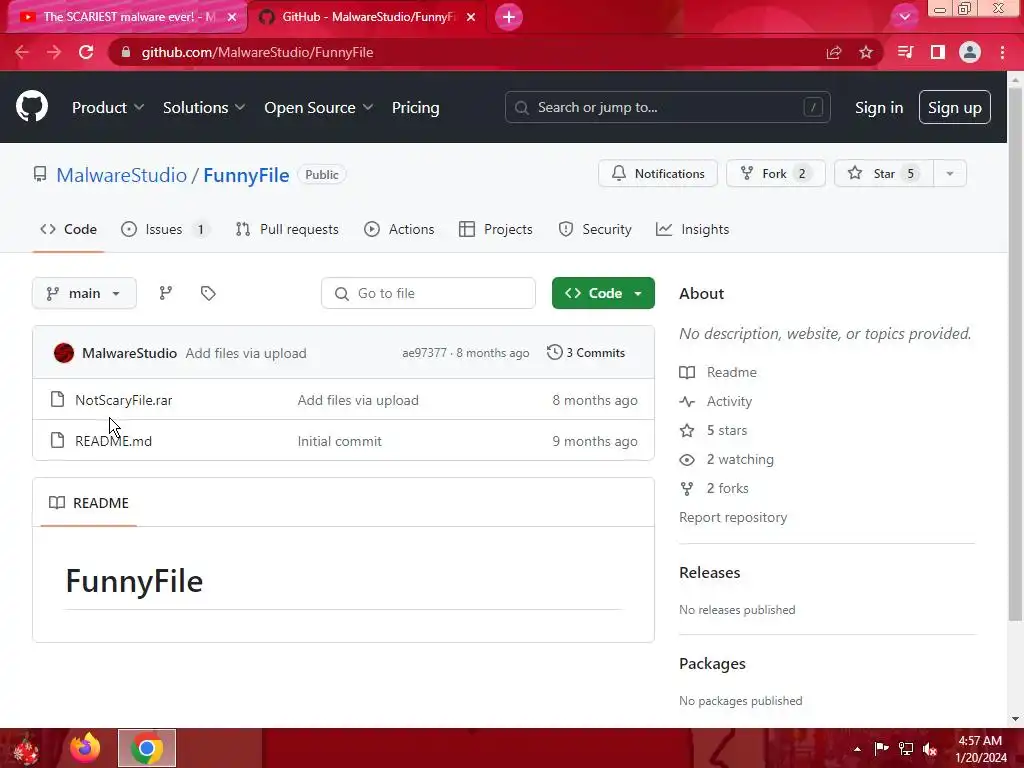Viewport: 1024px width, 768px height.
Task: Open Firefox from the taskbar
Action: click(86, 748)
